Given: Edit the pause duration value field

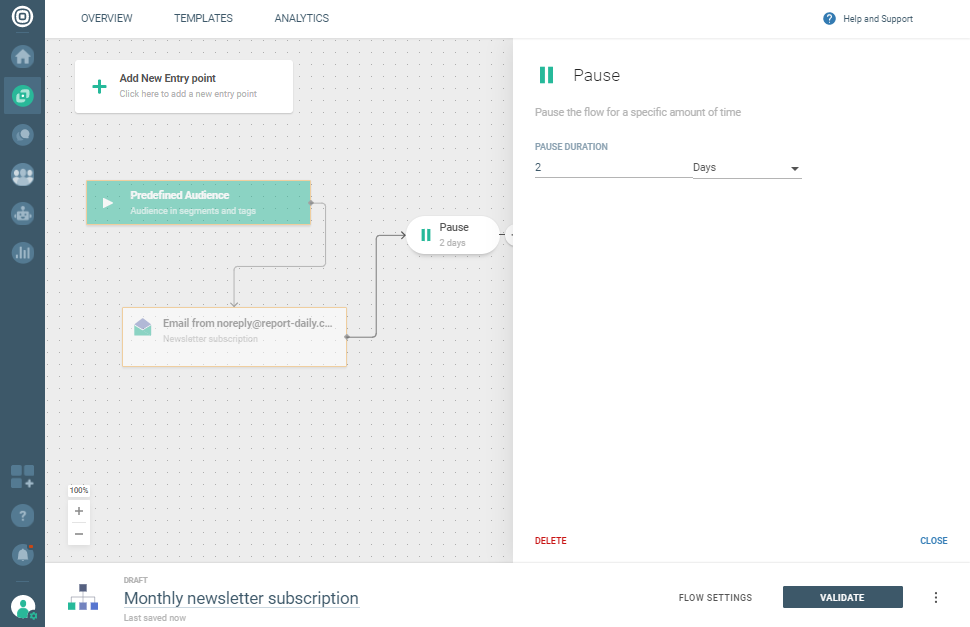Looking at the screenshot, I should 610,167.
